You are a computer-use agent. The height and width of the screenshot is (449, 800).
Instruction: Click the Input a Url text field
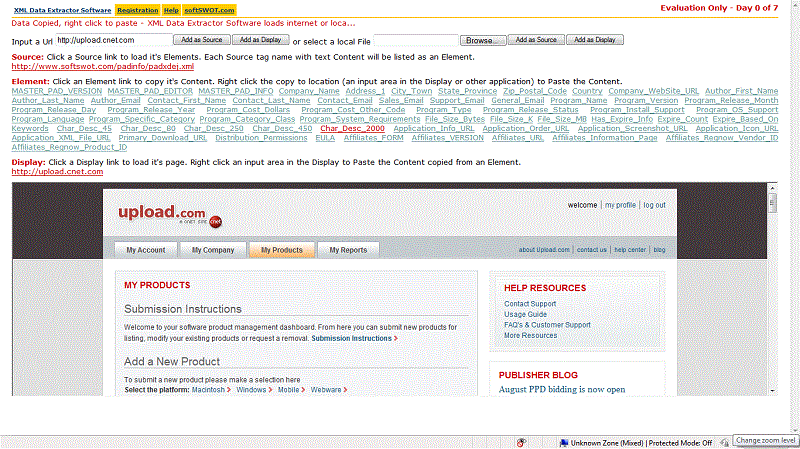(114, 40)
